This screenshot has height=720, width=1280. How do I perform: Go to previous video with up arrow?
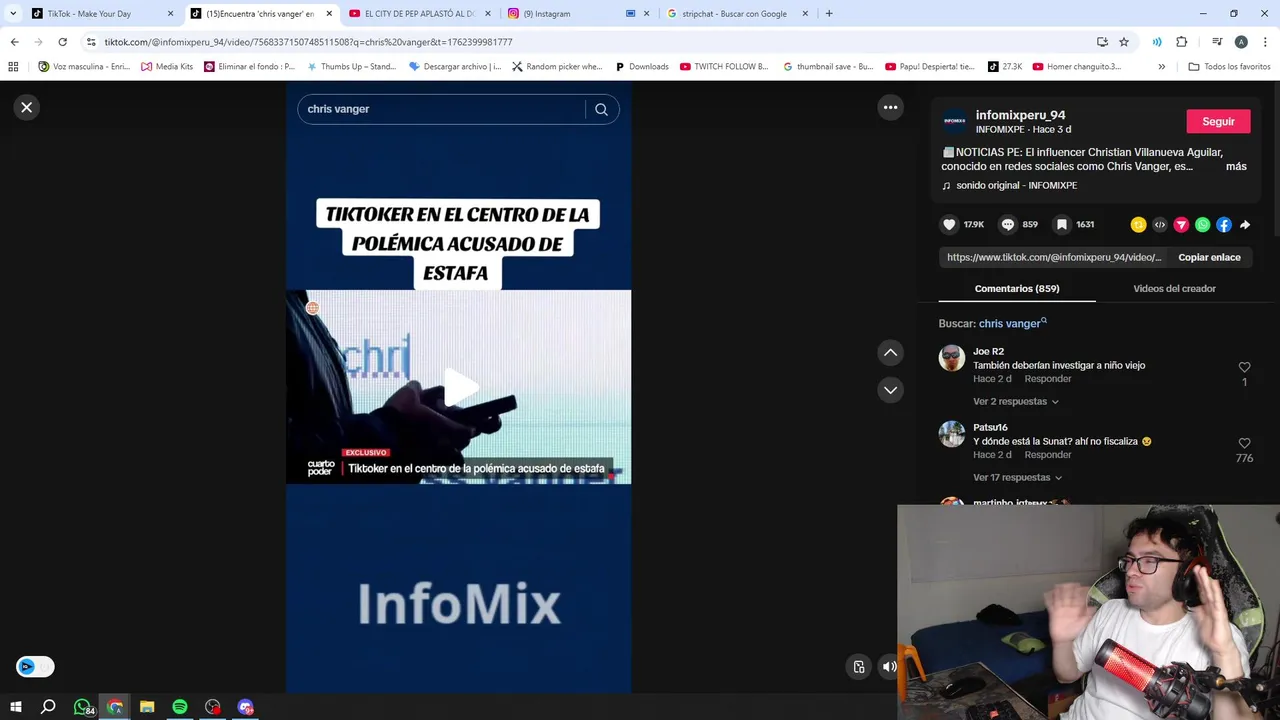[890, 352]
